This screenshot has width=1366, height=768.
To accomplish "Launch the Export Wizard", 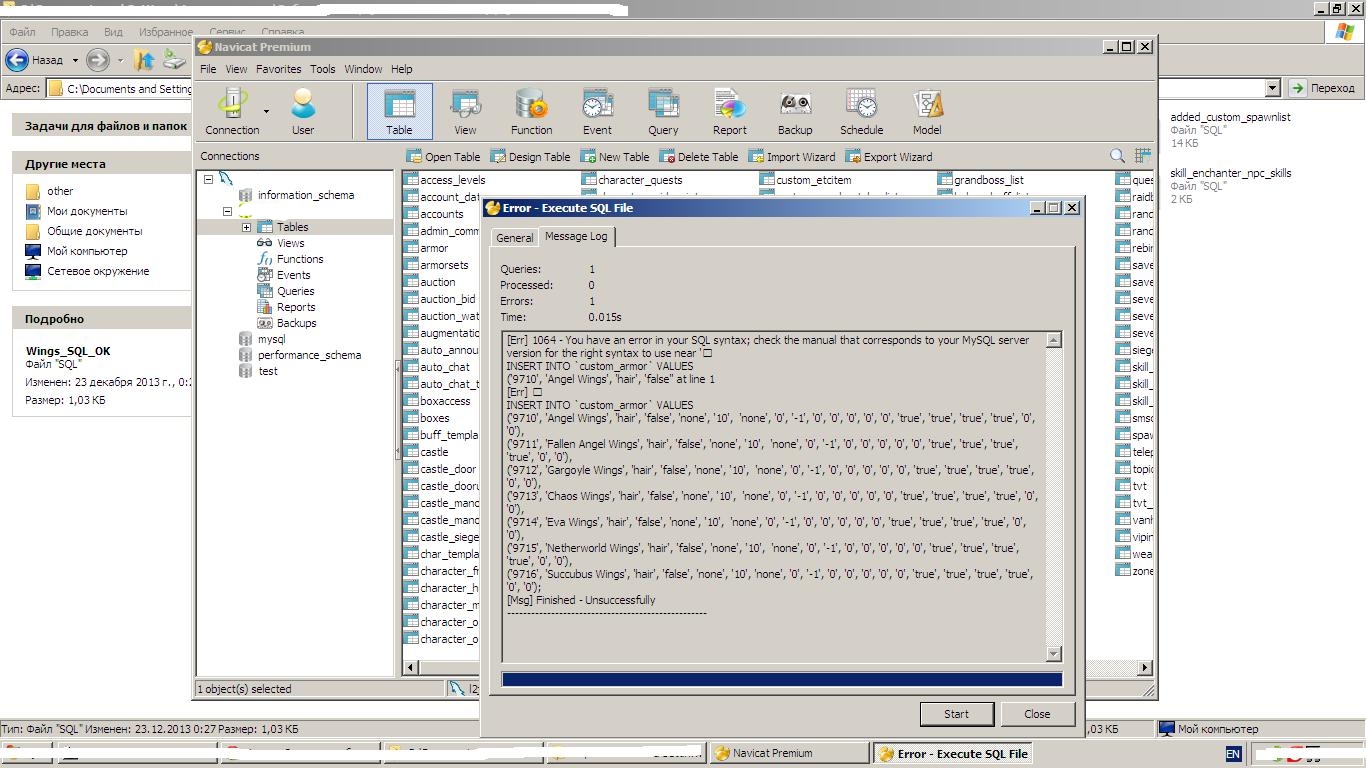I will (x=889, y=156).
